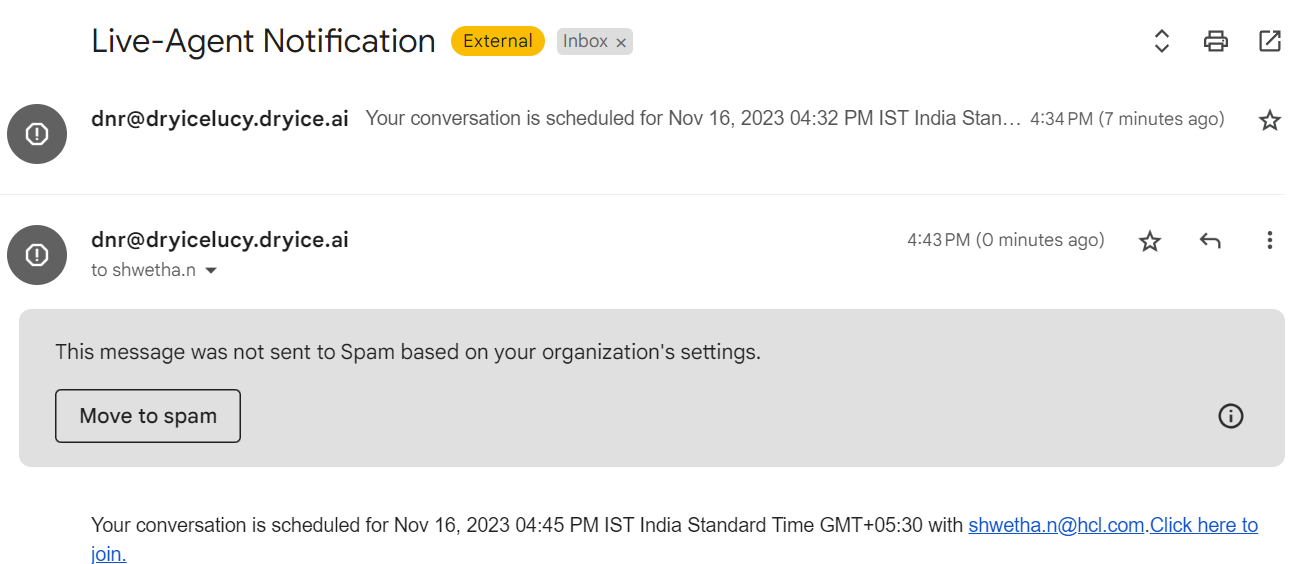Viewport: 1309px width, 564px height.
Task: Click second sender's avatar icon
Action: click(37, 255)
